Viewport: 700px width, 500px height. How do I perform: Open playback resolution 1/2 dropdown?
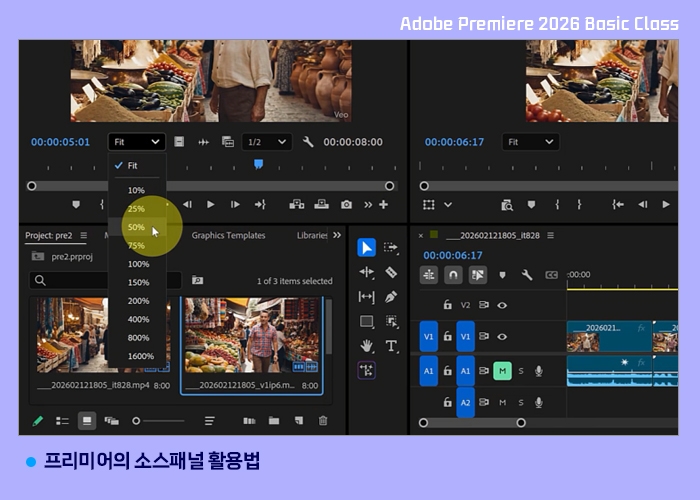[x=267, y=142]
